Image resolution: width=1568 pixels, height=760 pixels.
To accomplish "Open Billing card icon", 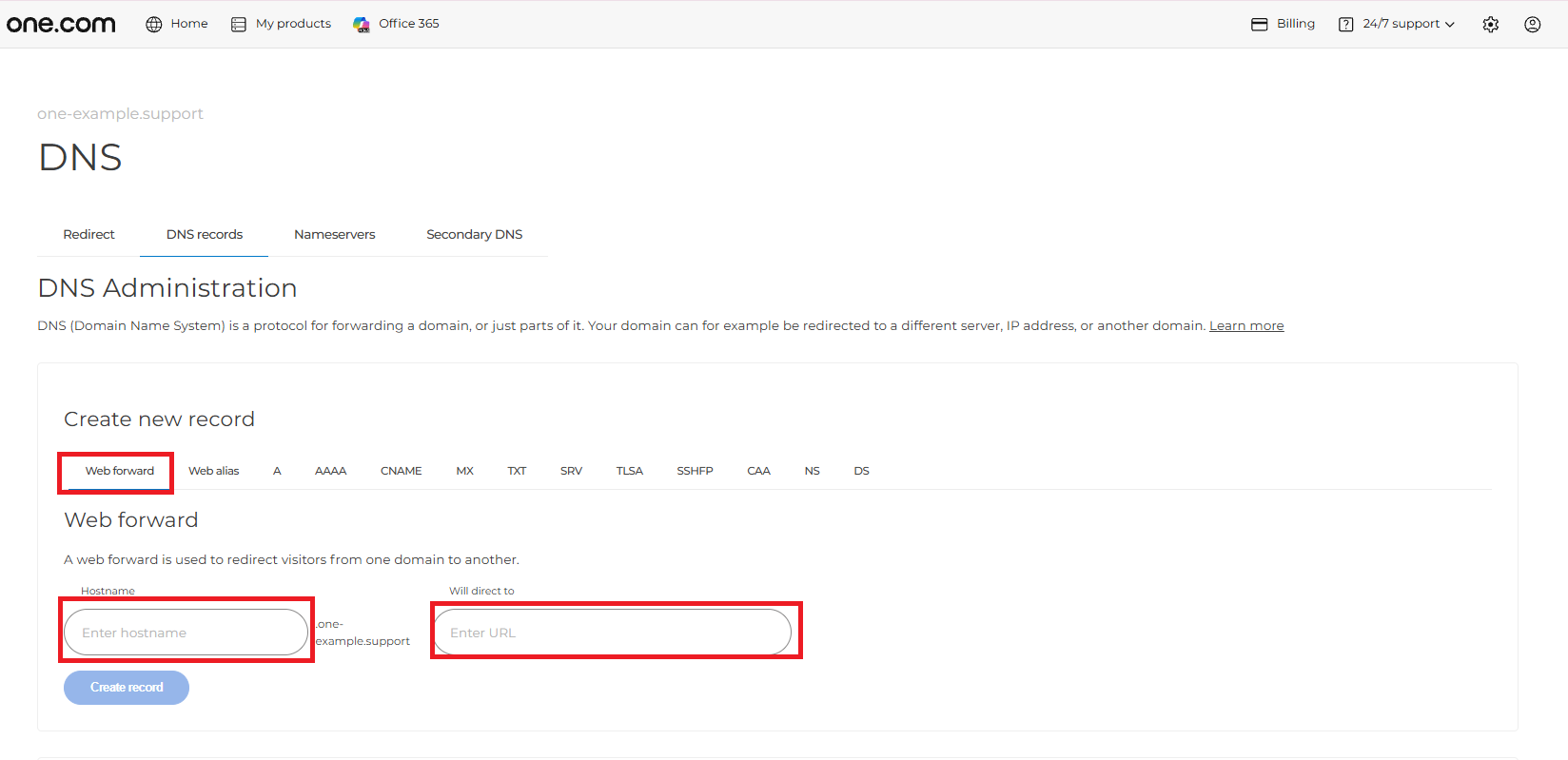I will point(1260,24).
